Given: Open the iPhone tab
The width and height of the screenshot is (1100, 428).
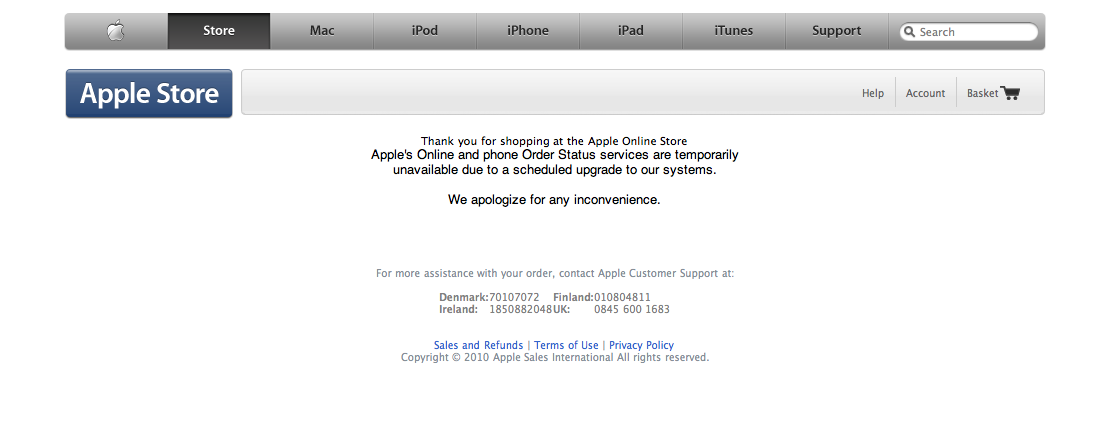Looking at the screenshot, I should (x=528, y=31).
